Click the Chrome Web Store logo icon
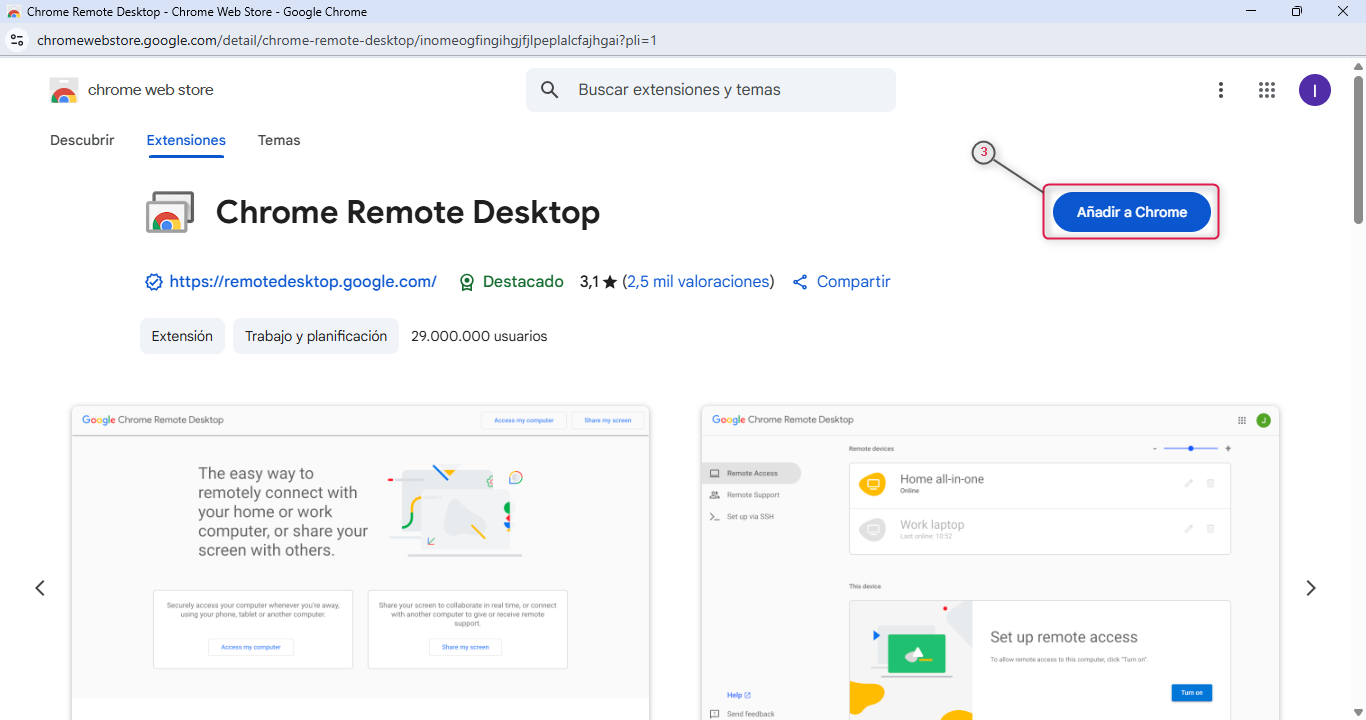 tap(64, 90)
